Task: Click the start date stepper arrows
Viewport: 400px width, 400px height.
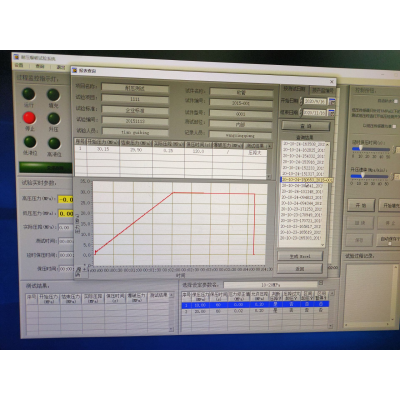Action: [301, 101]
